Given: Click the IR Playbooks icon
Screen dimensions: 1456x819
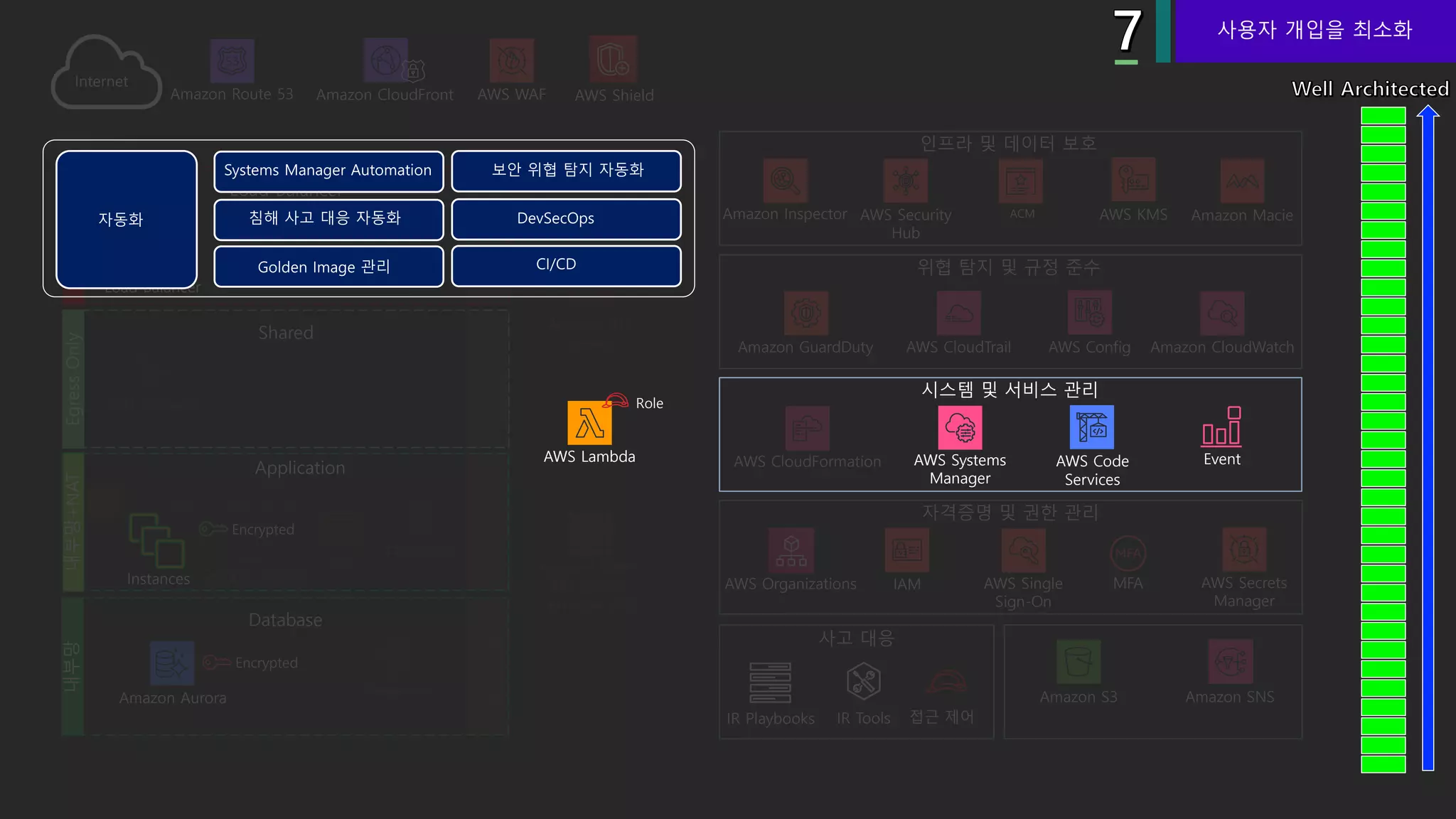Looking at the screenshot, I should [770, 682].
